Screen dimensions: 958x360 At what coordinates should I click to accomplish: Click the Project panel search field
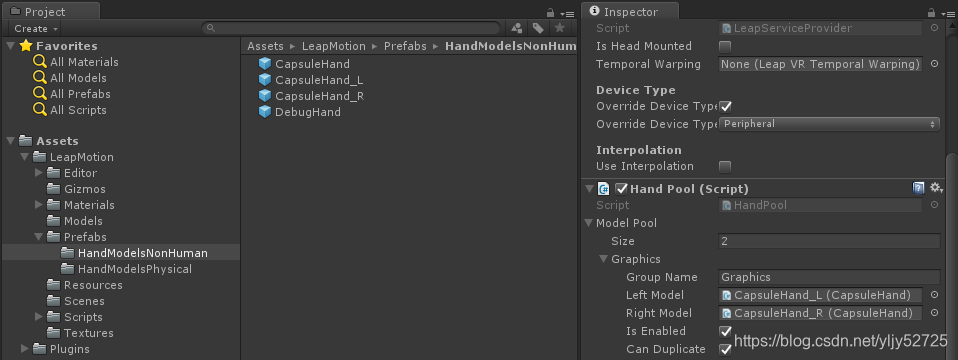[x=352, y=28]
